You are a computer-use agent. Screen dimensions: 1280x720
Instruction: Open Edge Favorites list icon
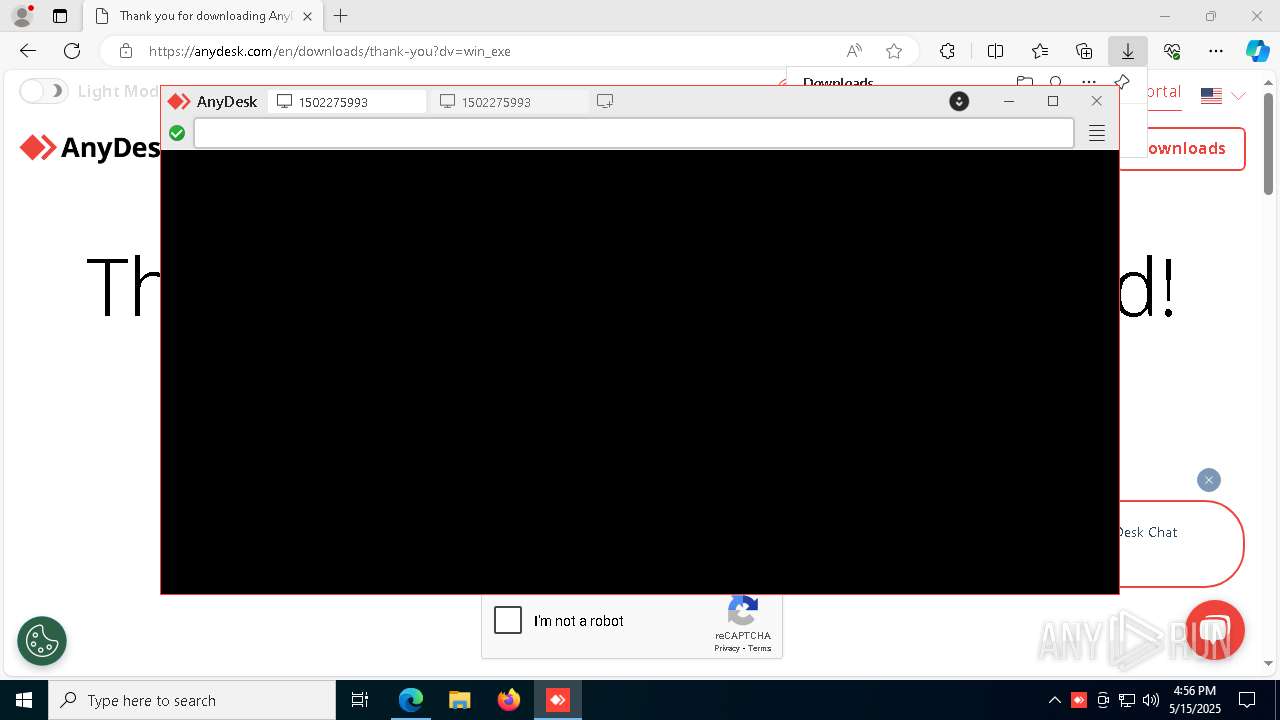(1040, 51)
